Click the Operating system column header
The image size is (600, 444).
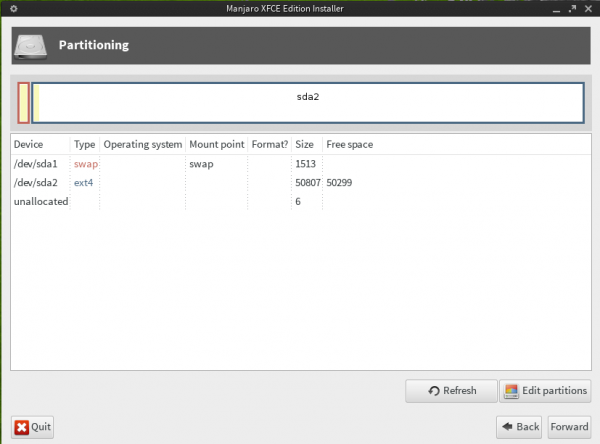point(143,144)
